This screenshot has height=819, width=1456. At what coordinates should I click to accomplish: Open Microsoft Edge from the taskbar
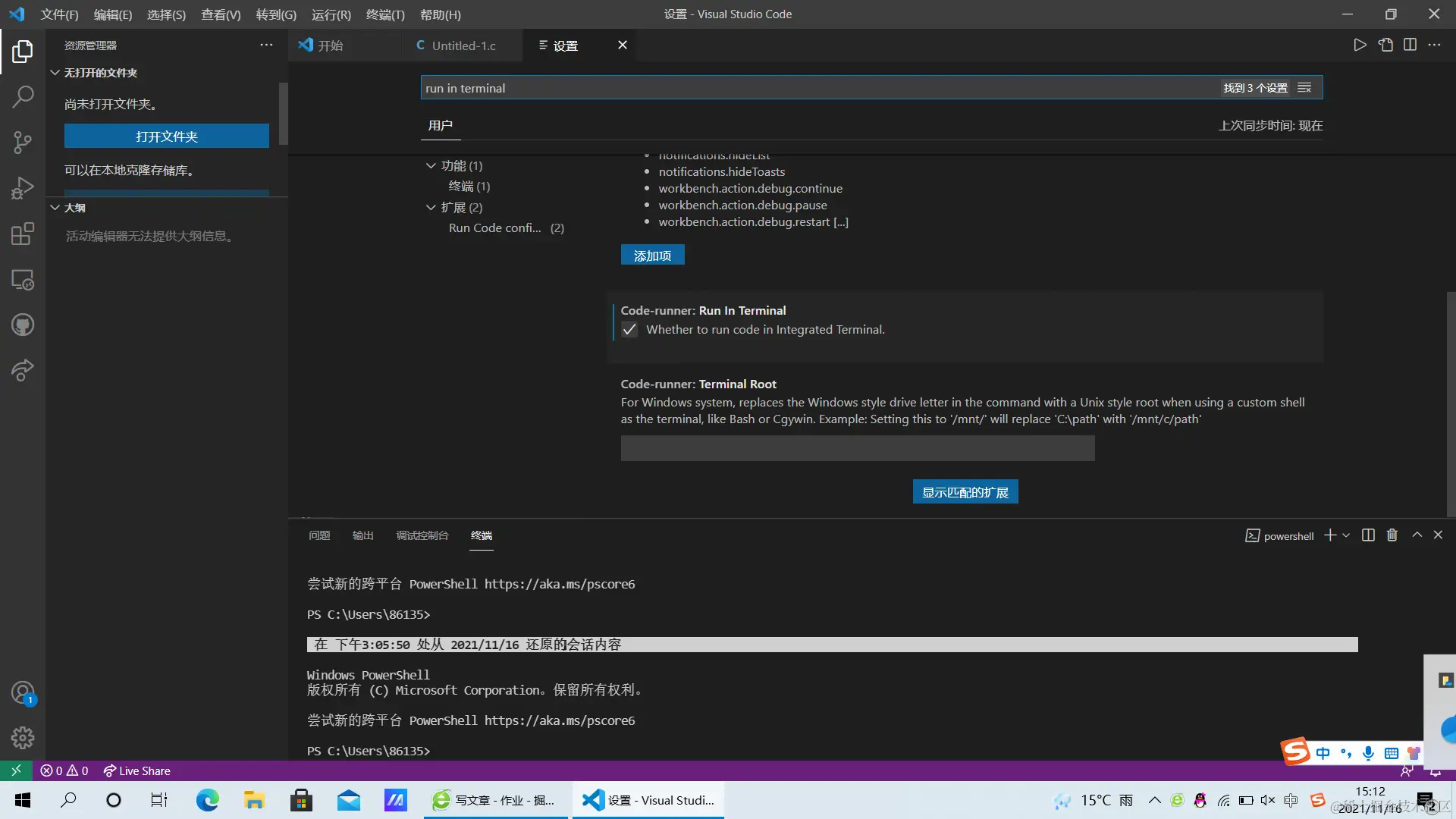pos(207,800)
